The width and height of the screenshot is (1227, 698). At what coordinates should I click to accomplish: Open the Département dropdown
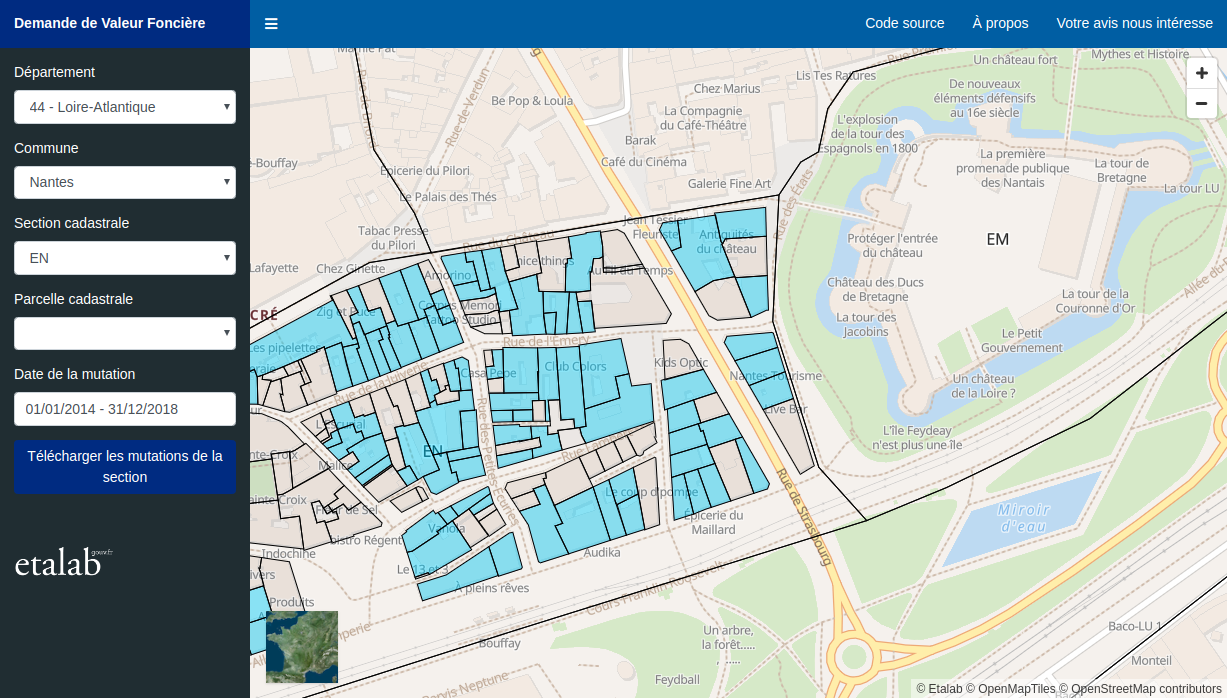(x=125, y=107)
